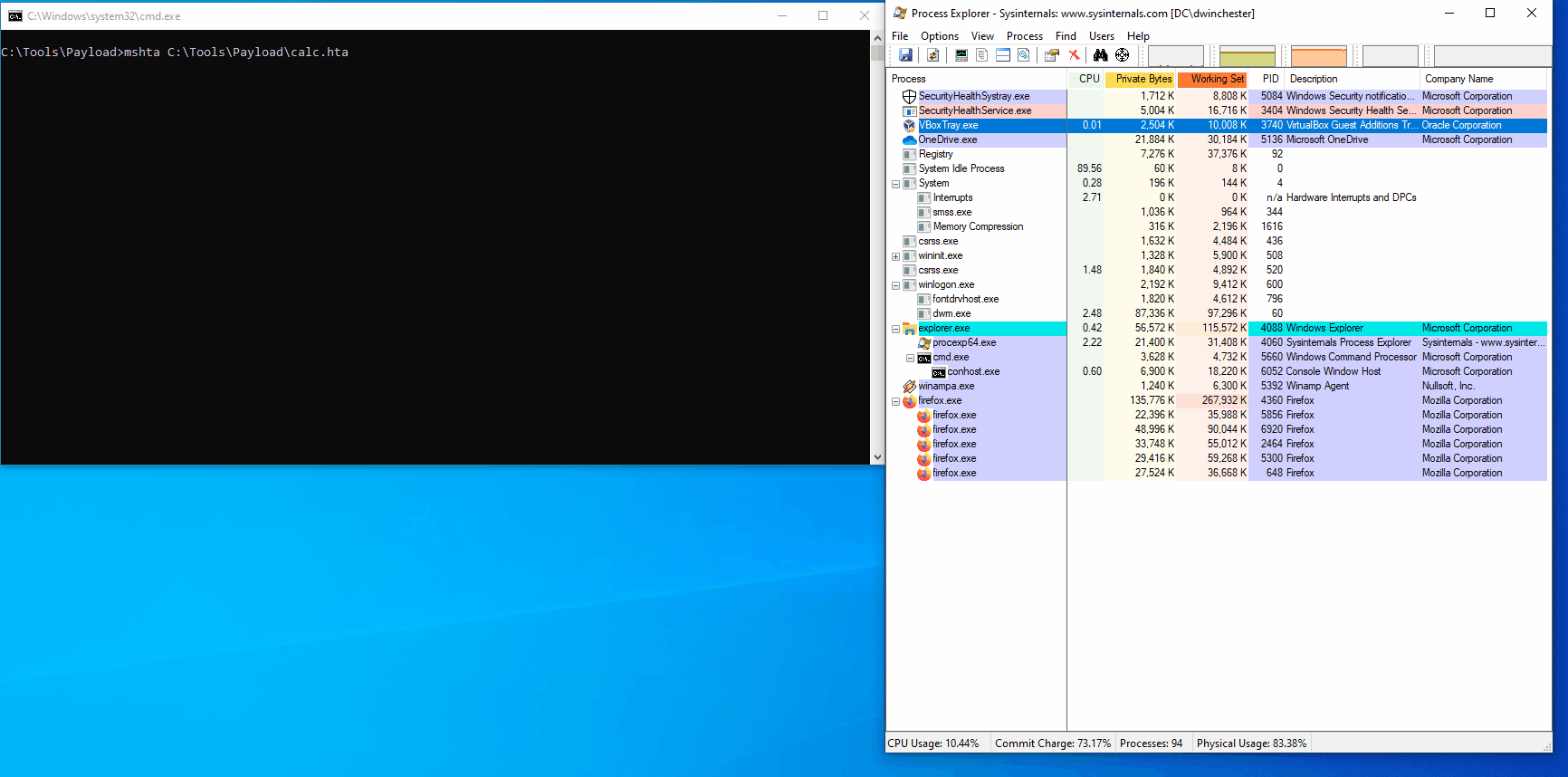Select the smss.exe process row
1568x777 pixels.
click(x=1218, y=212)
